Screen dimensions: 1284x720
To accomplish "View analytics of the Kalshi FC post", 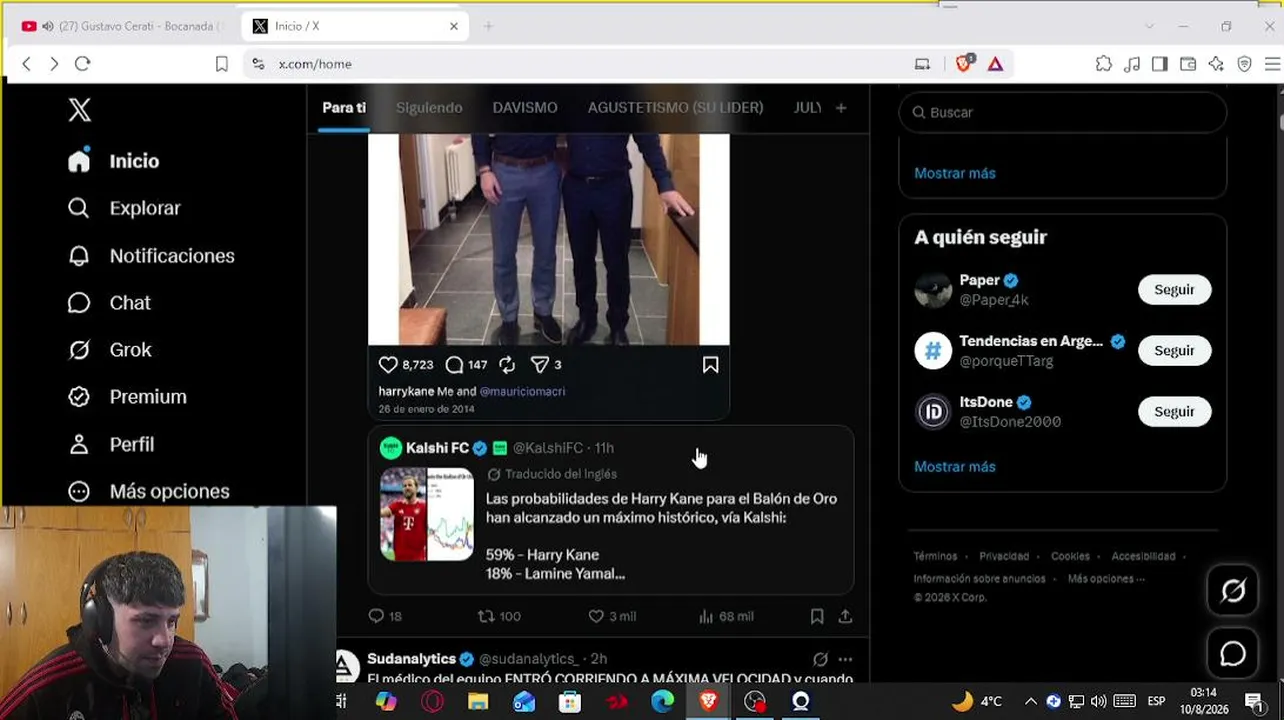I will pos(706,616).
